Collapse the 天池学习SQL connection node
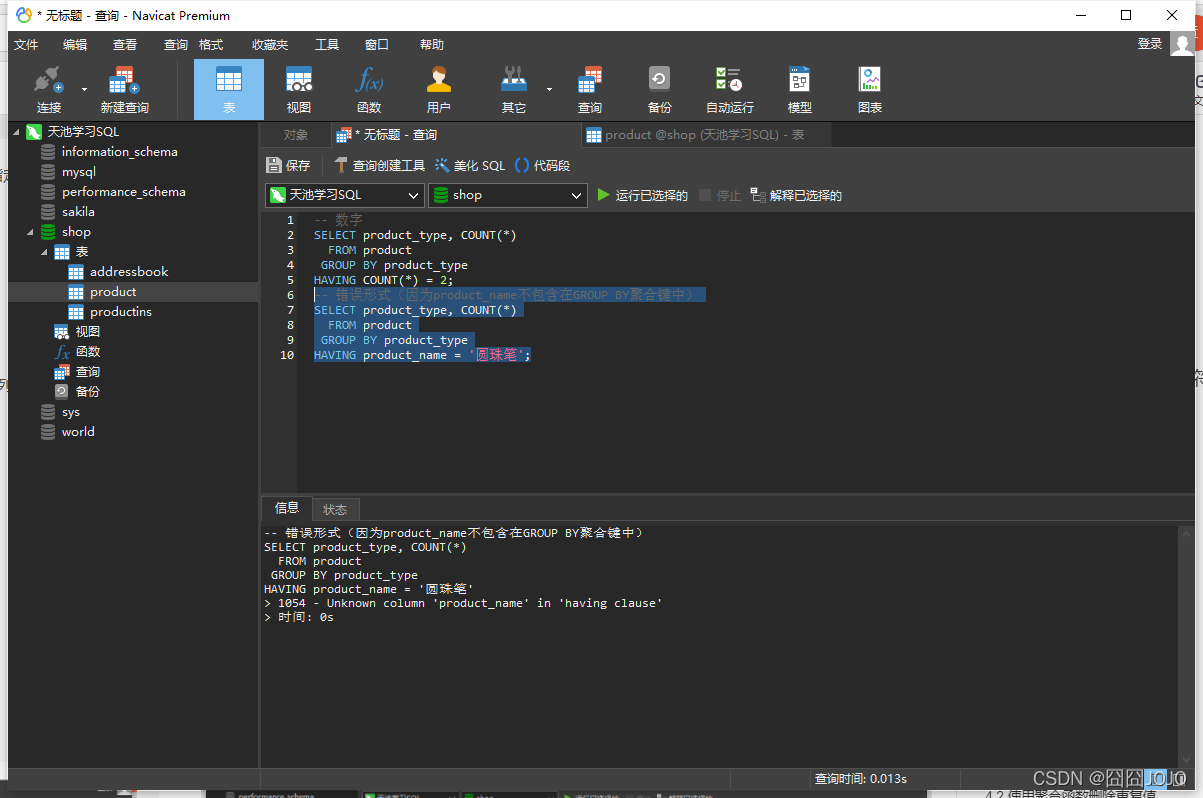 pyautogui.click(x=16, y=132)
